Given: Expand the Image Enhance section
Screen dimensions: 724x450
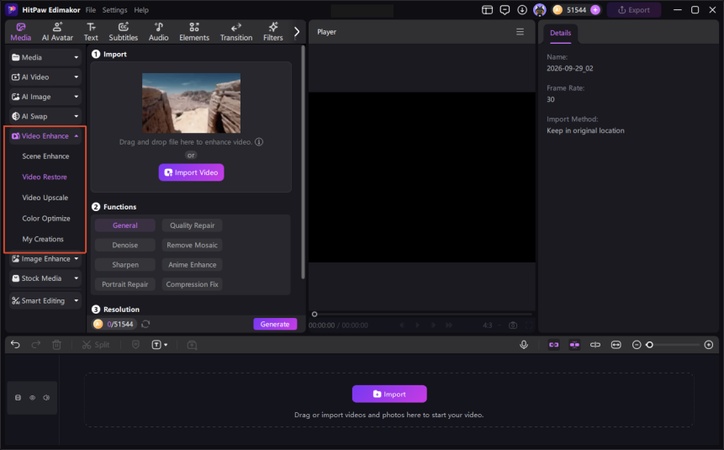Looking at the screenshot, I should click(45, 259).
